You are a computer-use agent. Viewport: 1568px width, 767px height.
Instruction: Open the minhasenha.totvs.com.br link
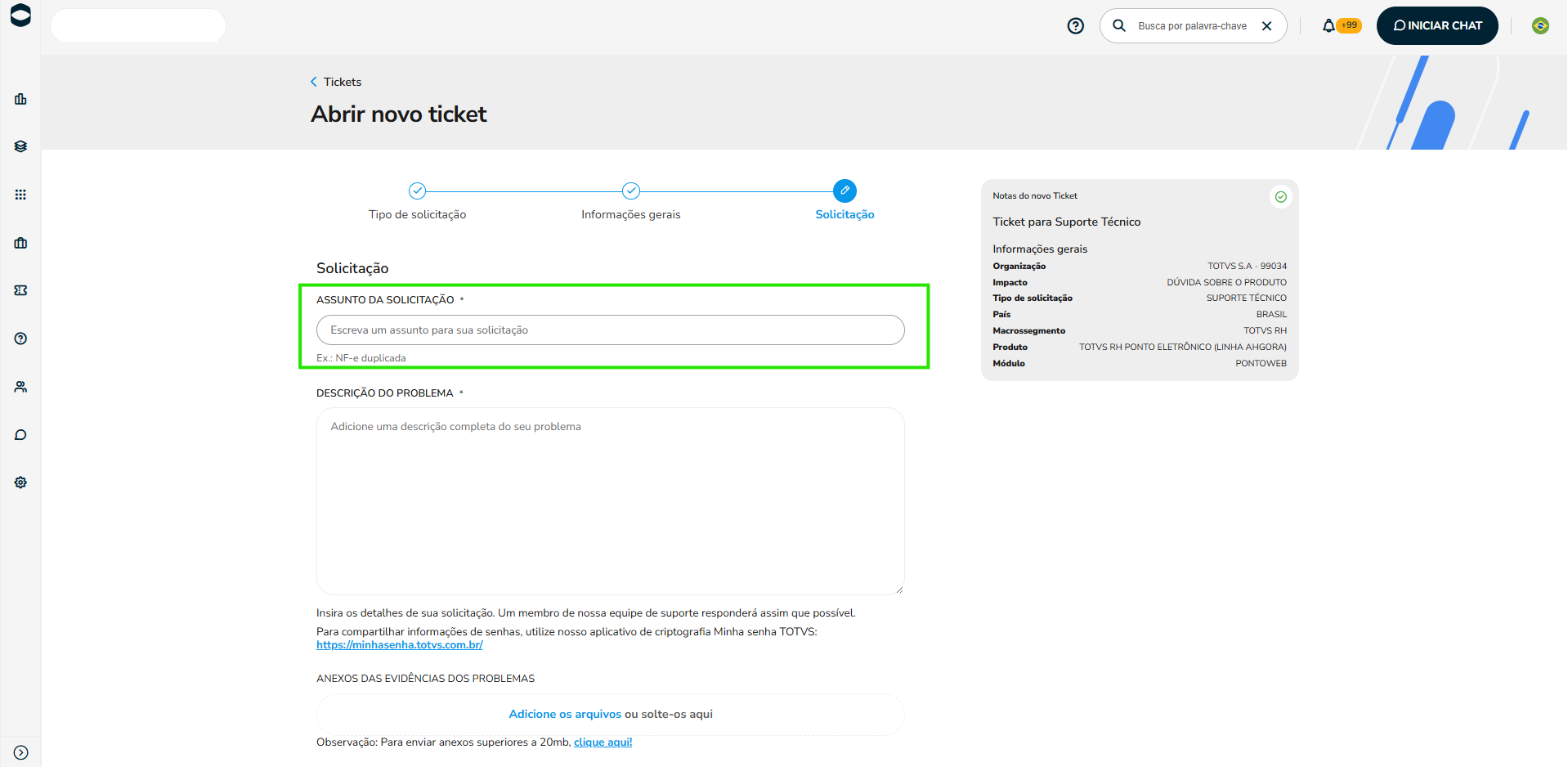(400, 645)
